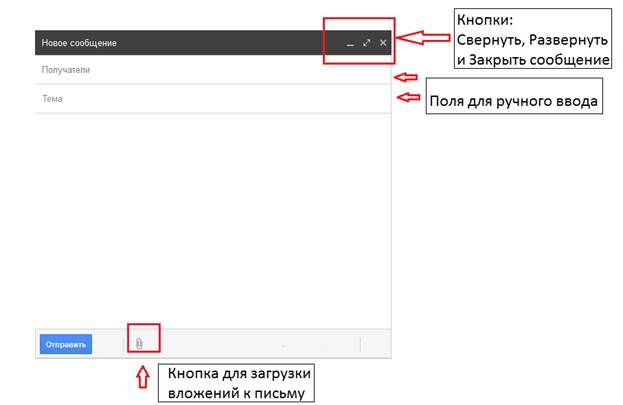Expand compose window to full screen
Screen dimensions: 623x405
point(367,43)
